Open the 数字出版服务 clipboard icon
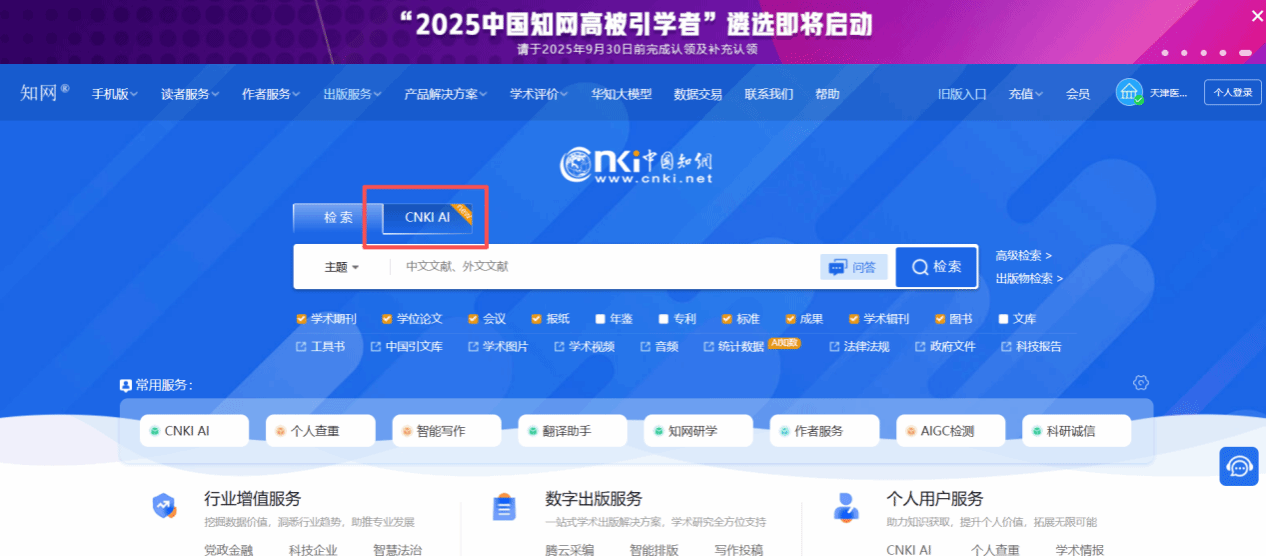Image resolution: width=1266 pixels, height=556 pixels. pos(504,507)
